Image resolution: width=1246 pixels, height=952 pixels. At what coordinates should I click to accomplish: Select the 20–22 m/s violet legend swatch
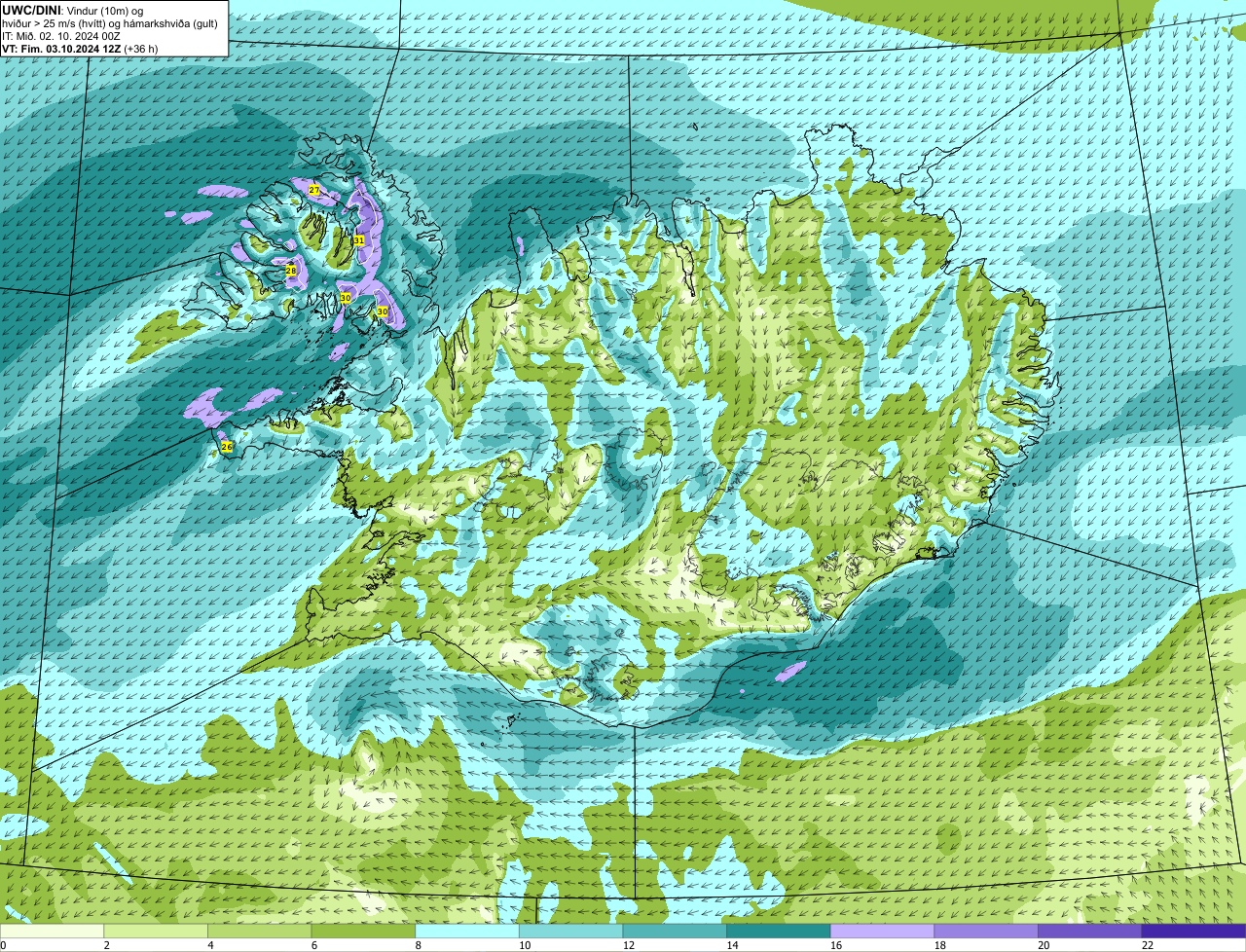pyautogui.click(x=1090, y=931)
